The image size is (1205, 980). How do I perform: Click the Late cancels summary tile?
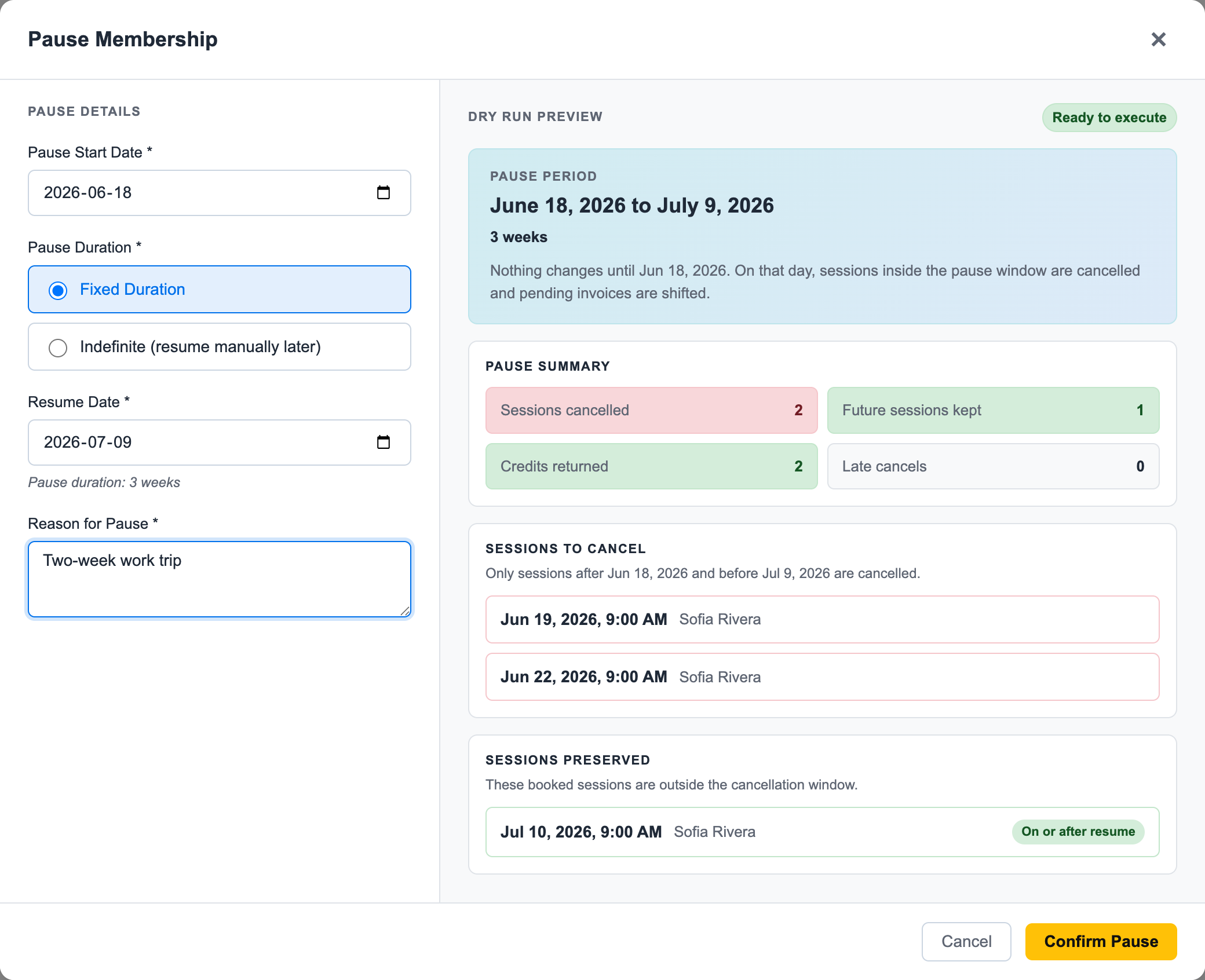pyautogui.click(x=993, y=466)
